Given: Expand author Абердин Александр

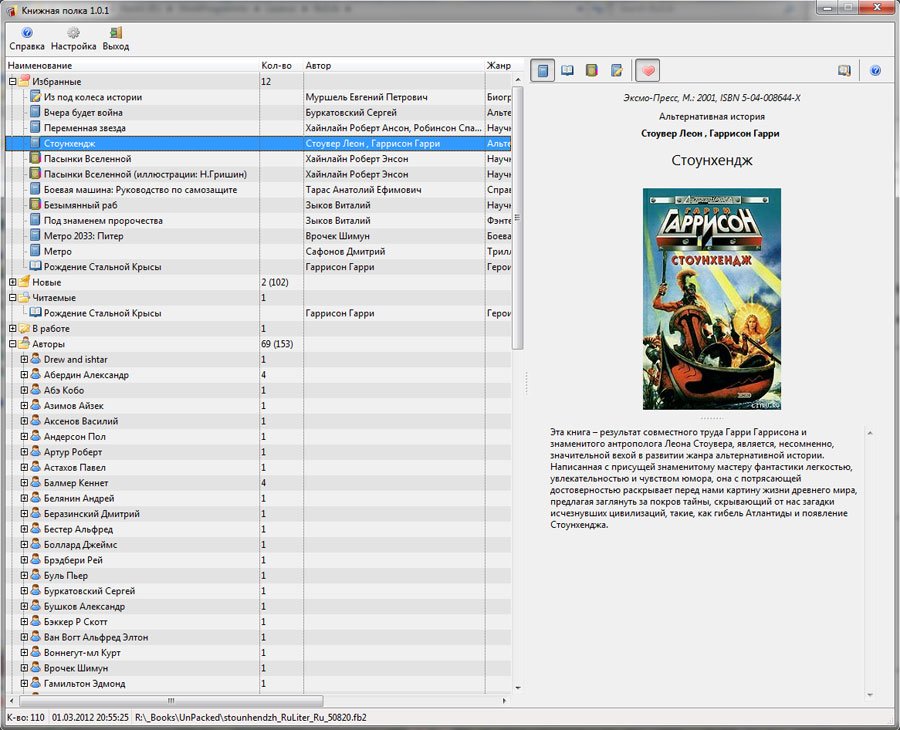Looking at the screenshot, I should click(x=24, y=375).
